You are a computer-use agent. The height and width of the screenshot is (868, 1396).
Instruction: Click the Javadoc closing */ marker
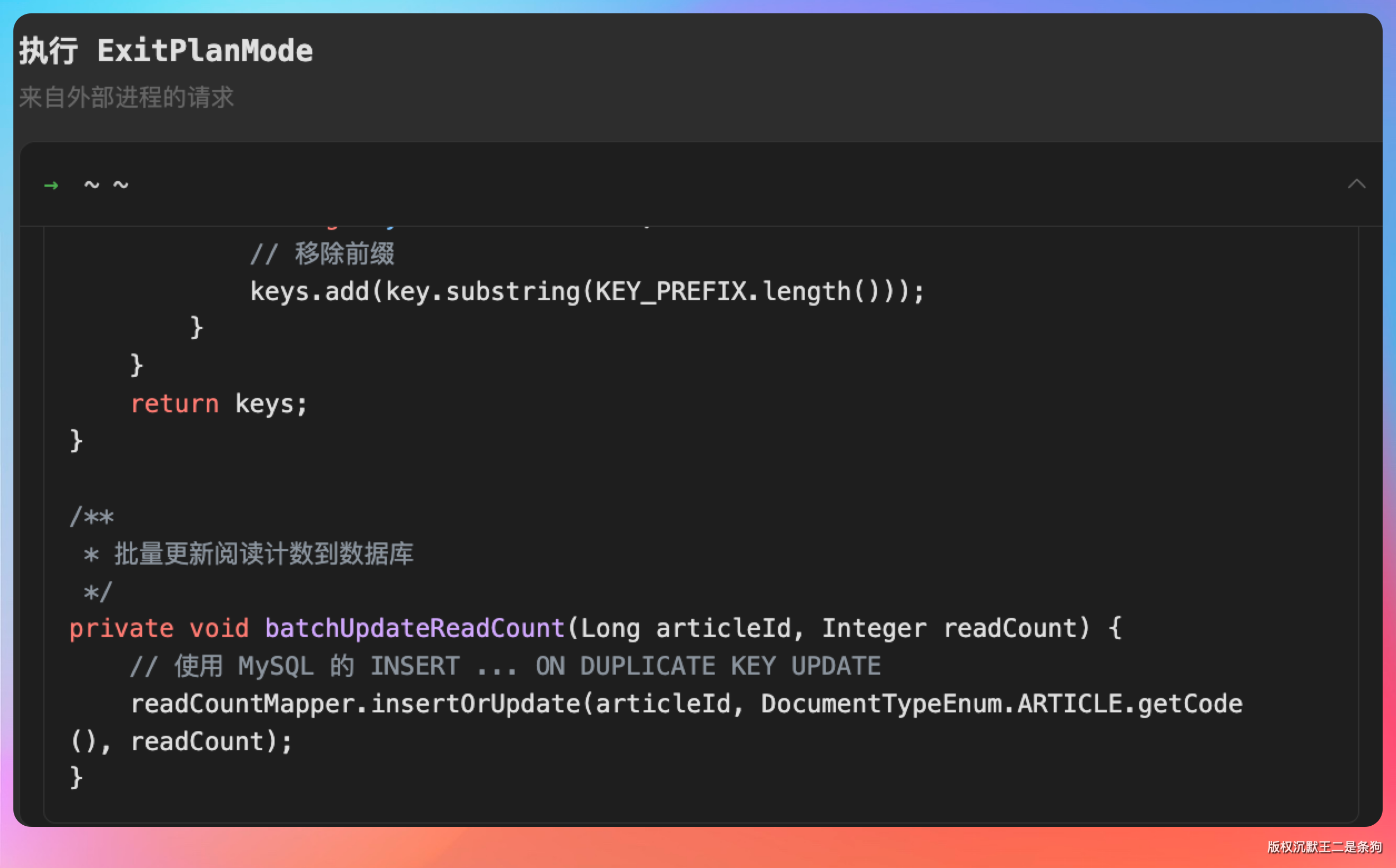coord(98,592)
